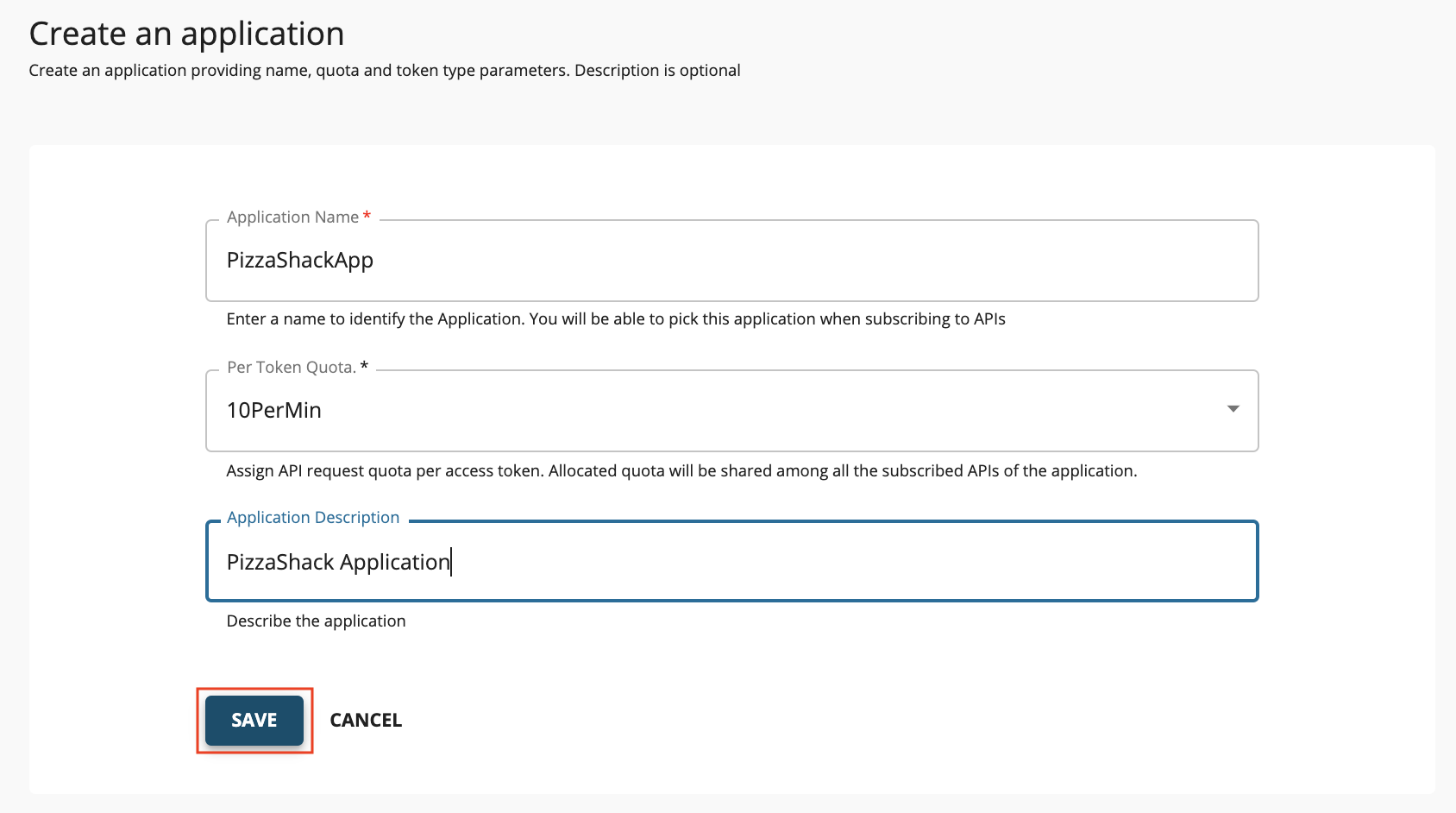Click the page subtitle mentioning optional description
Image resolution: width=1456 pixels, height=813 pixels.
(385, 70)
